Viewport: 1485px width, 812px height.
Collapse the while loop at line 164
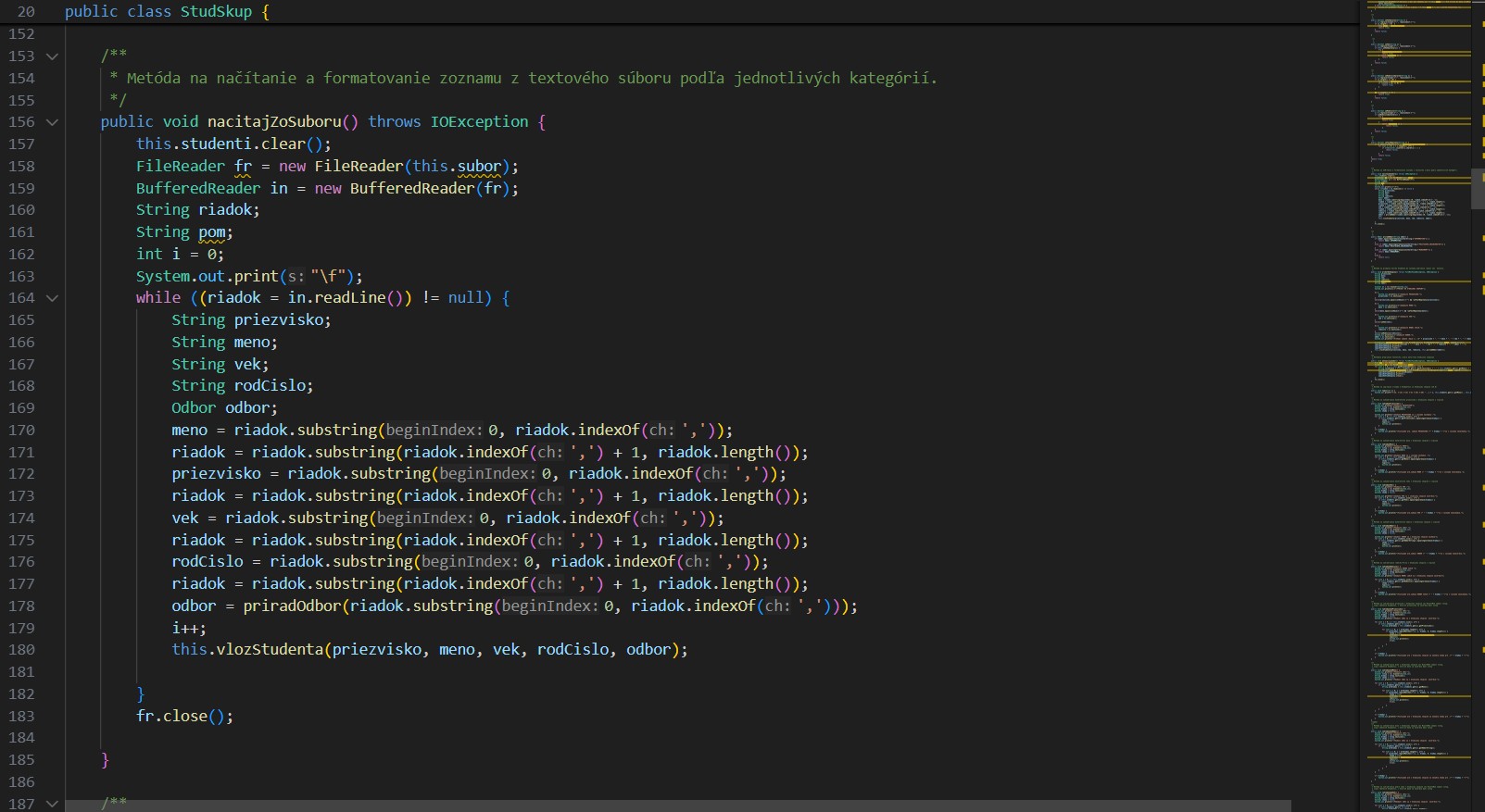[52, 298]
